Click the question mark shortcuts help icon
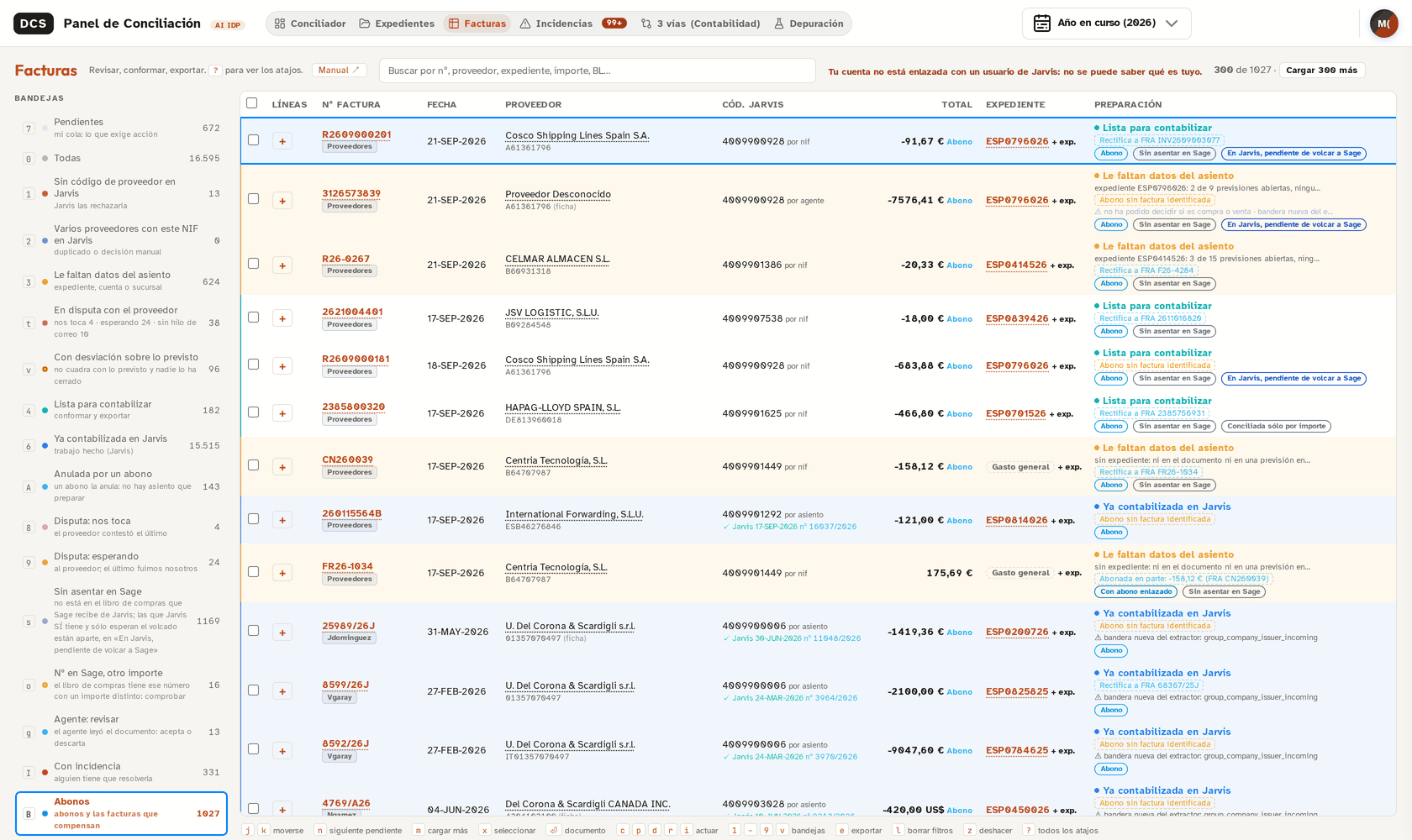 tap(216, 71)
